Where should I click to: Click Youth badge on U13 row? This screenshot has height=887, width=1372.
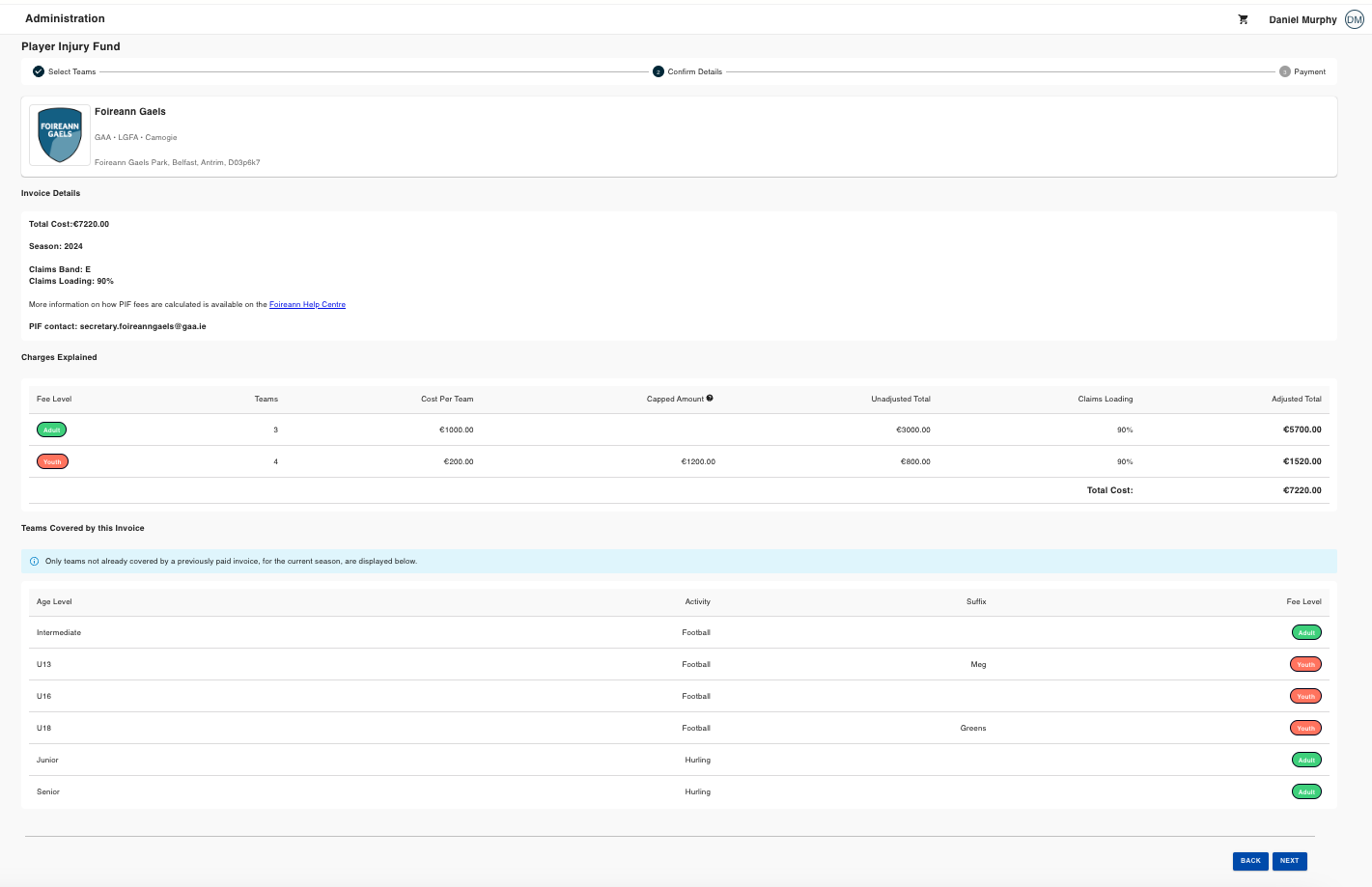(1305, 664)
